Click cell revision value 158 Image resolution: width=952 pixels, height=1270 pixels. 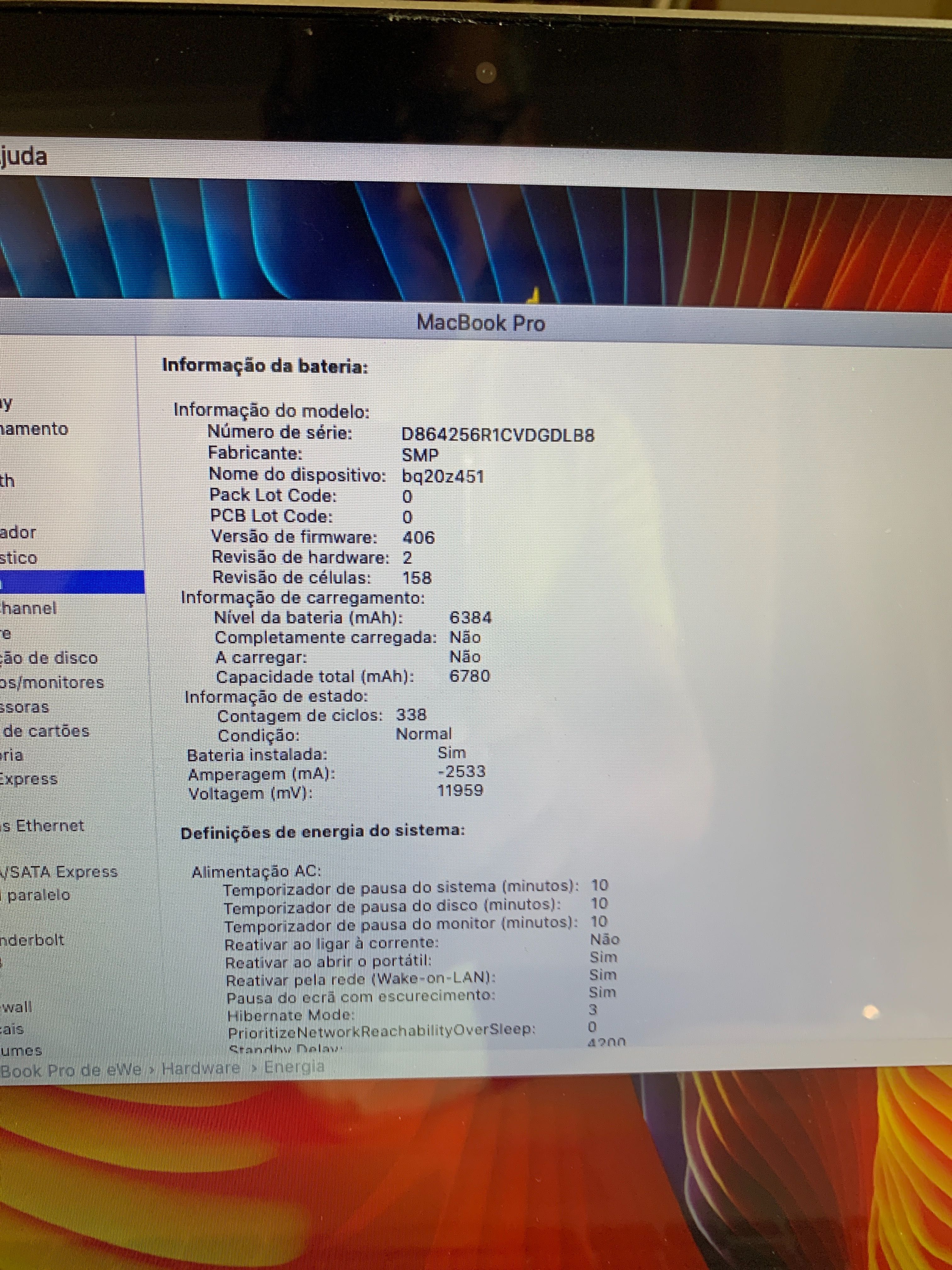[416, 578]
